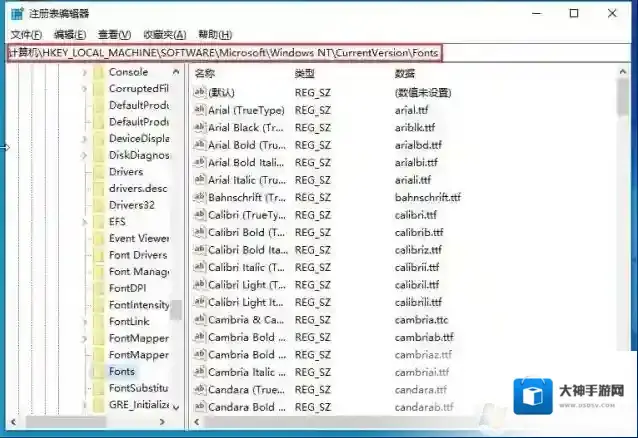Click the tree pane scroll left arrow
The height and width of the screenshot is (438, 638).
tap(13, 422)
